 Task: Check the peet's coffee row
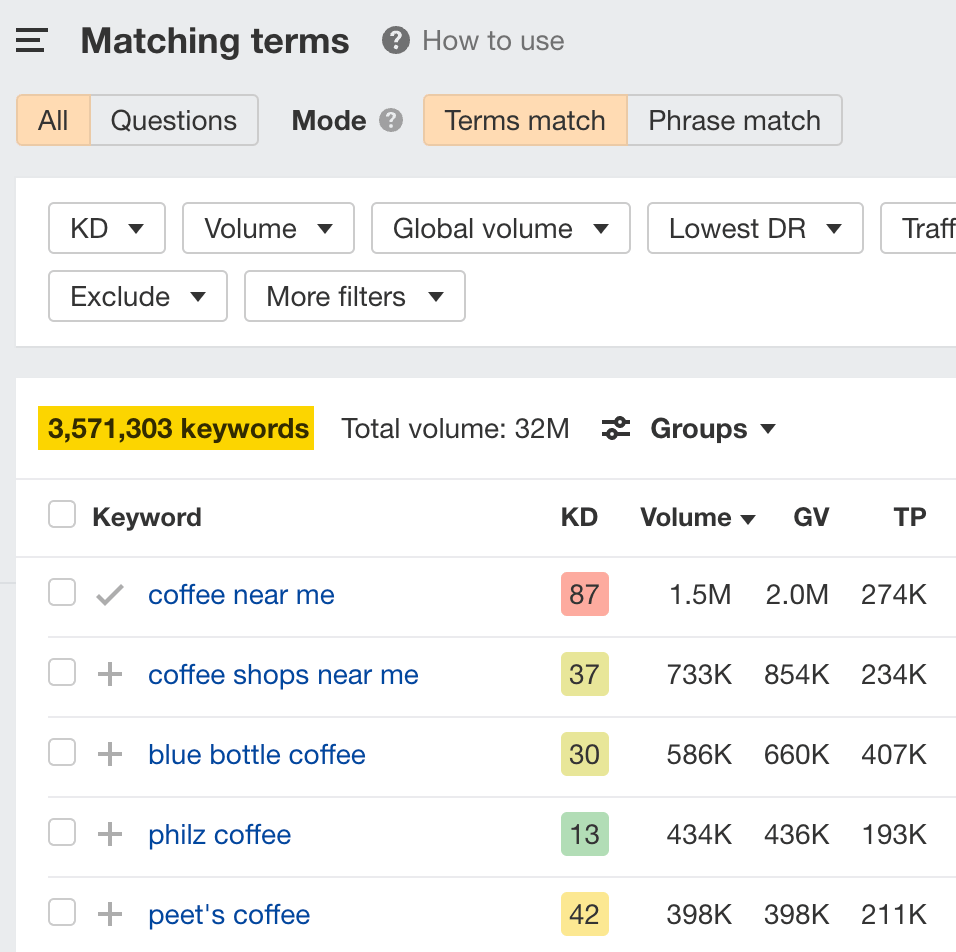tap(62, 912)
